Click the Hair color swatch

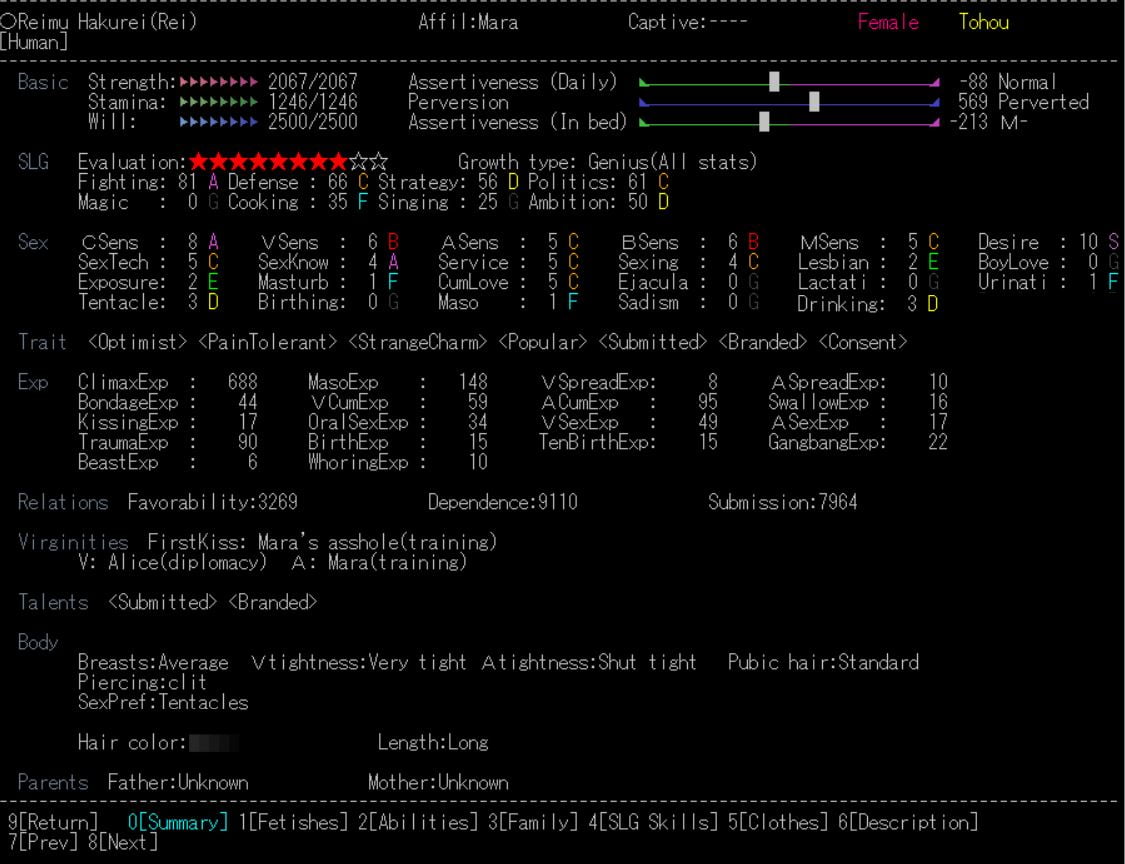(x=213, y=743)
